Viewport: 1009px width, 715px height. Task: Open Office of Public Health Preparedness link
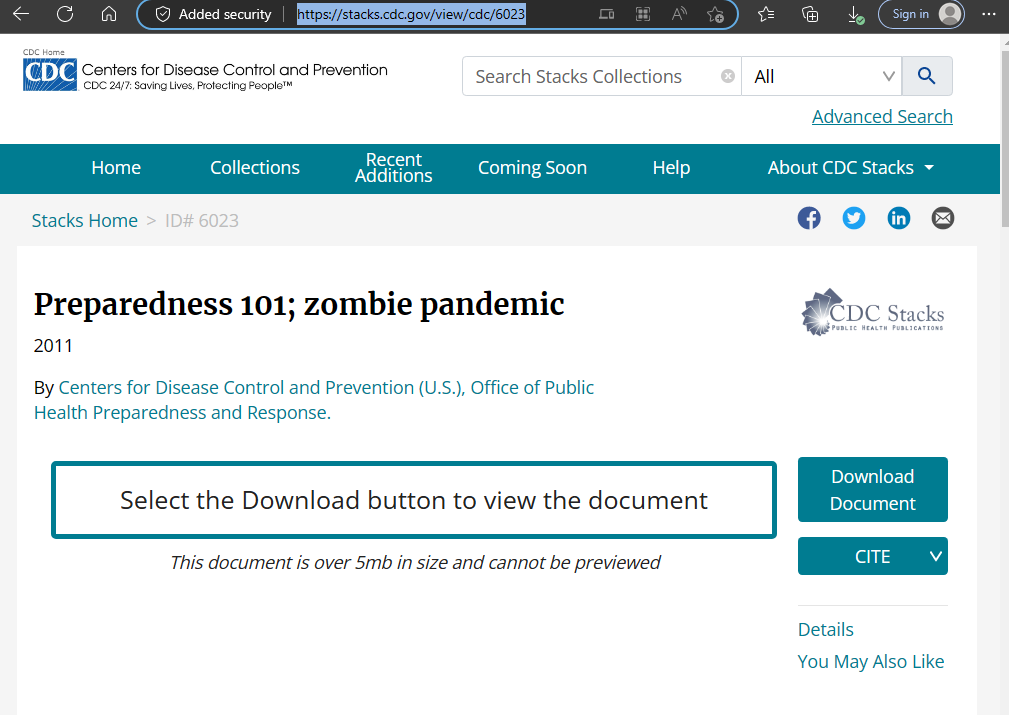point(314,400)
